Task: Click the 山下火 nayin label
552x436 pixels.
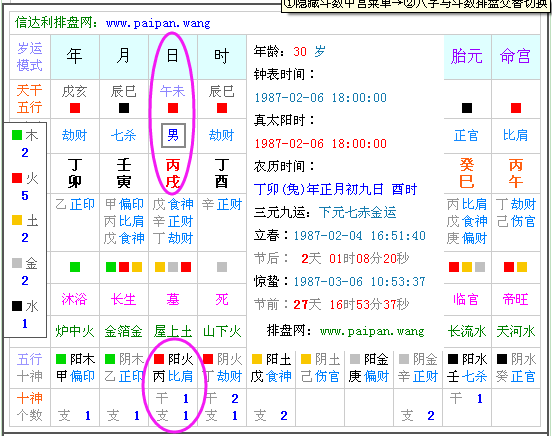Action: pyautogui.click(x=222, y=331)
